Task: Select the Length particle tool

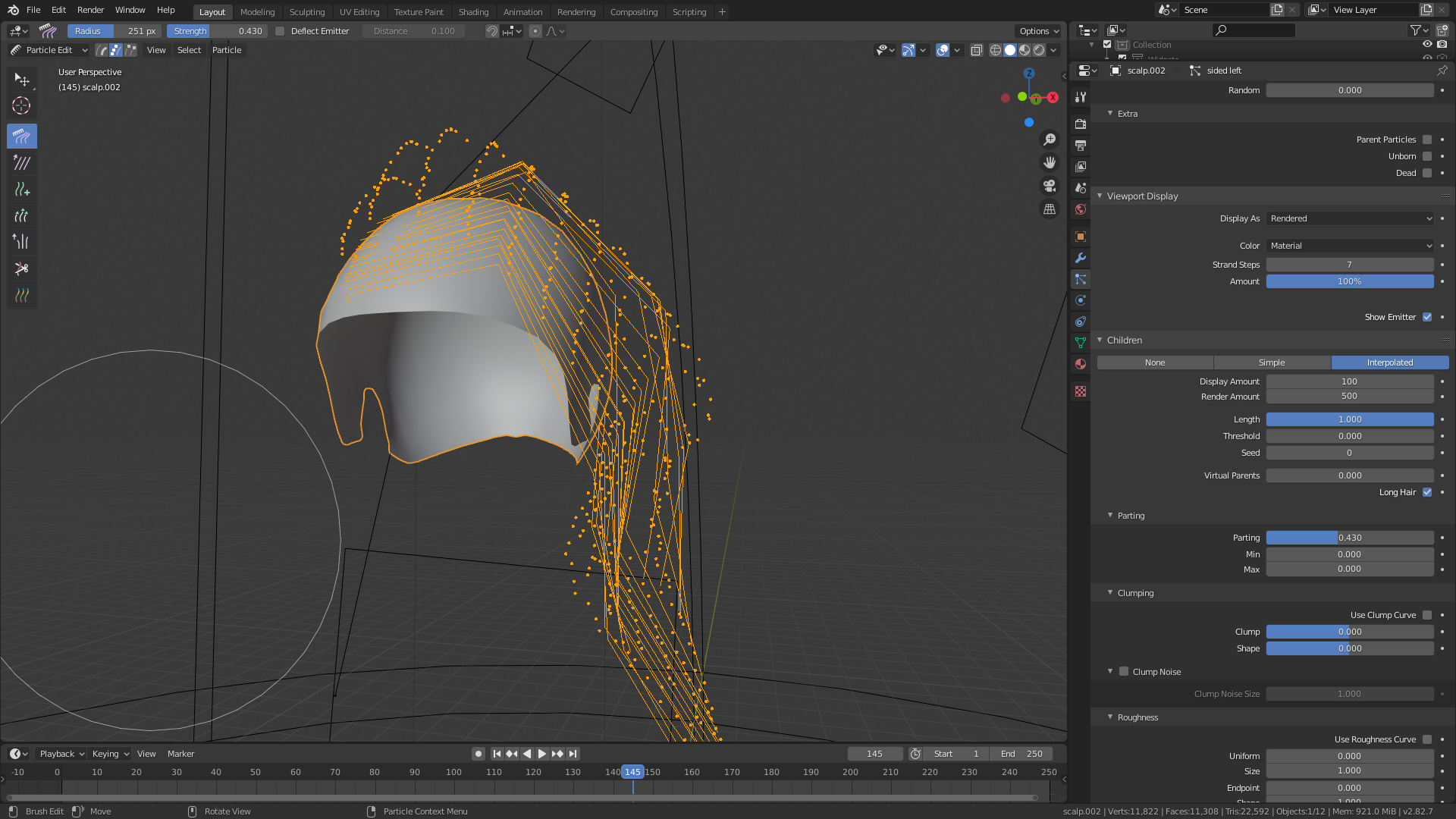Action: coord(22,216)
